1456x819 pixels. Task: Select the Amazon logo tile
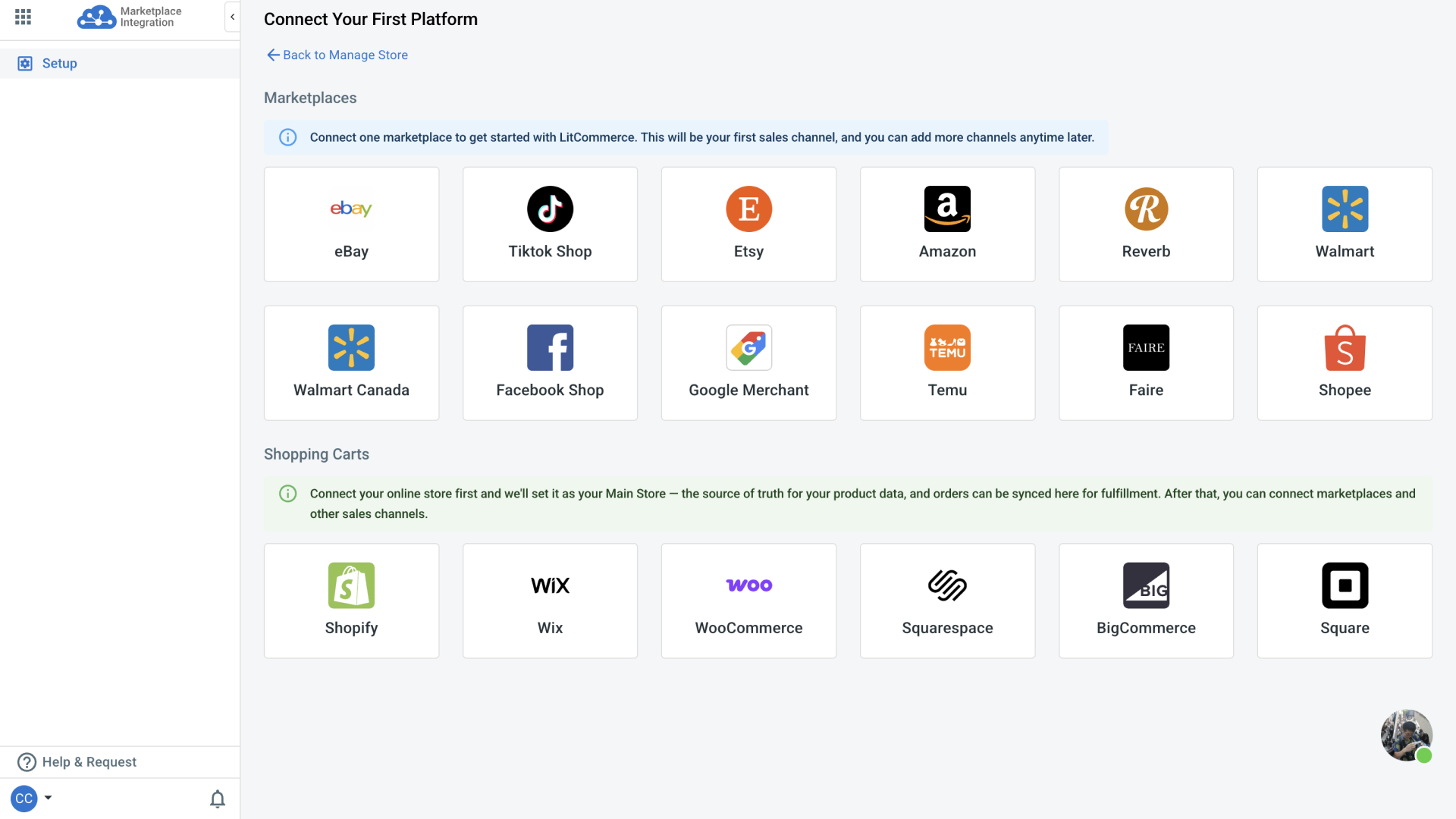(947, 209)
